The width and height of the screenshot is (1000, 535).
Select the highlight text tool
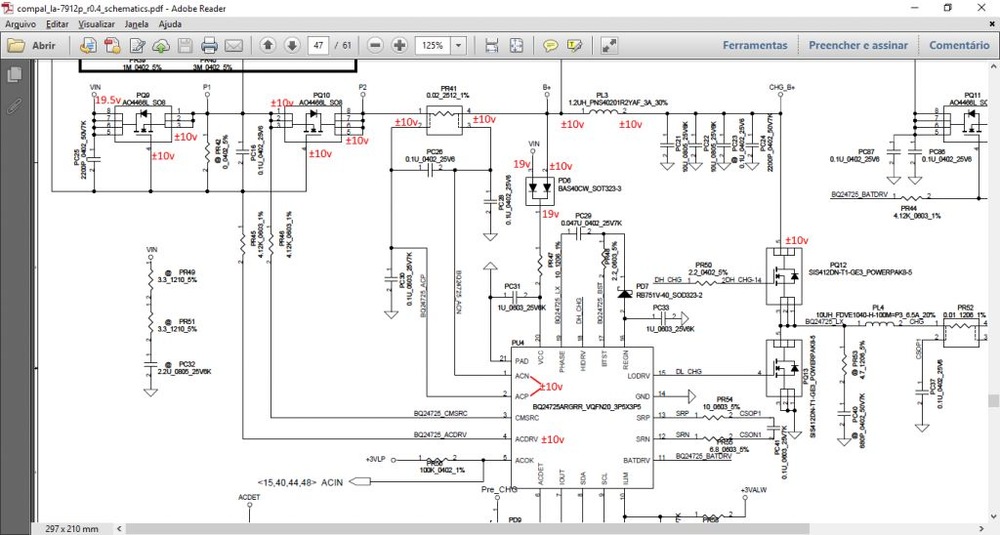coord(575,45)
